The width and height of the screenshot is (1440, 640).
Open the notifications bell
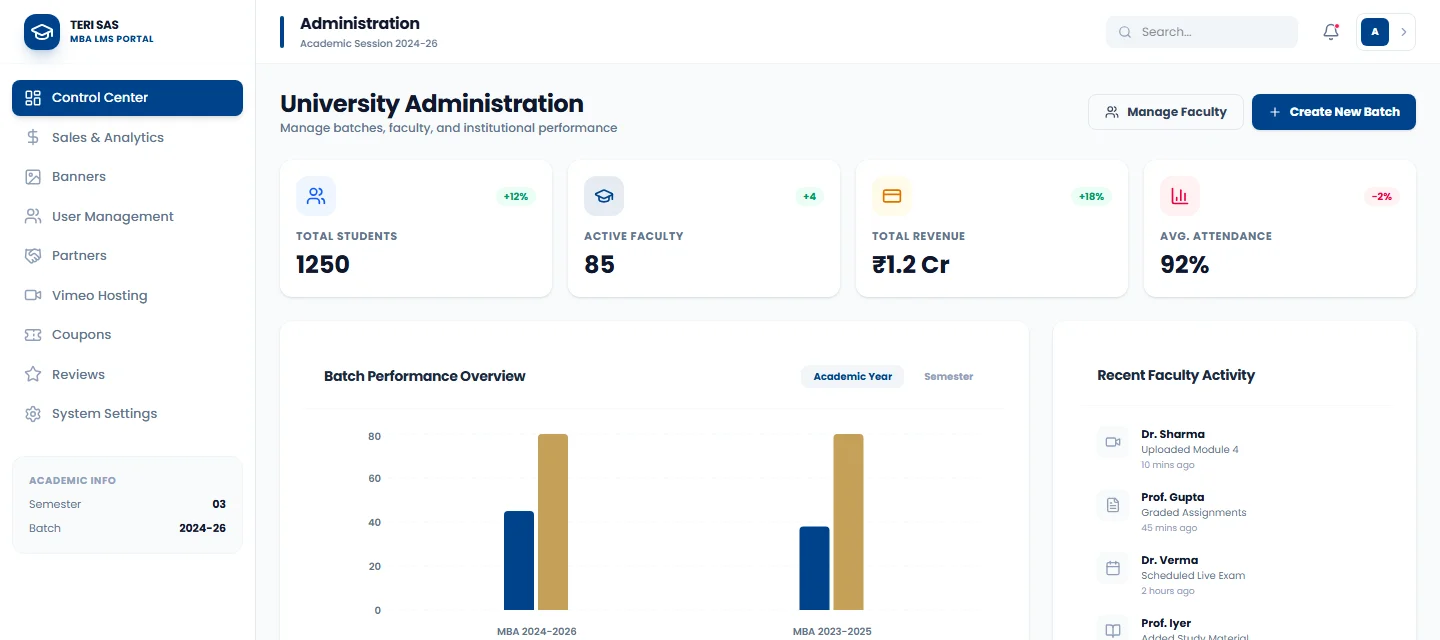click(x=1331, y=32)
